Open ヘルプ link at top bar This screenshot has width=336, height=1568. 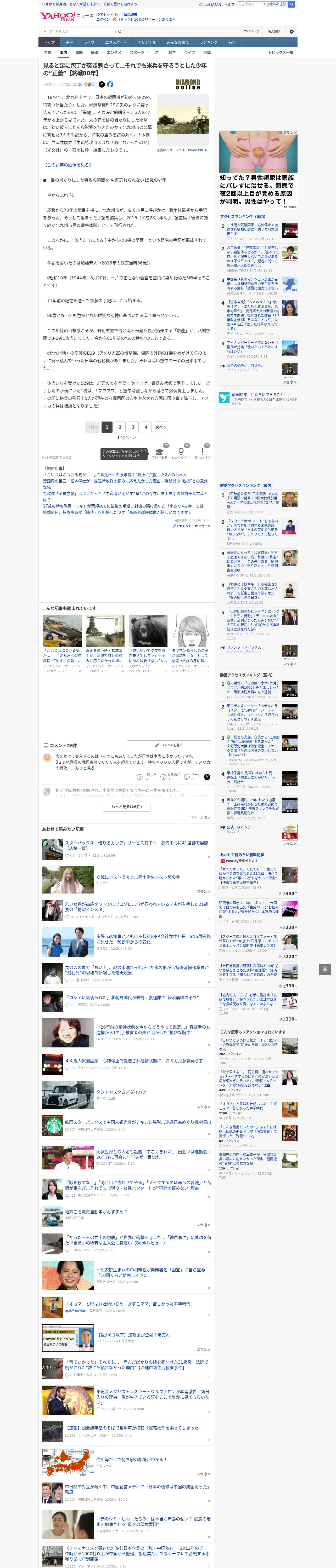tap(229, 4)
